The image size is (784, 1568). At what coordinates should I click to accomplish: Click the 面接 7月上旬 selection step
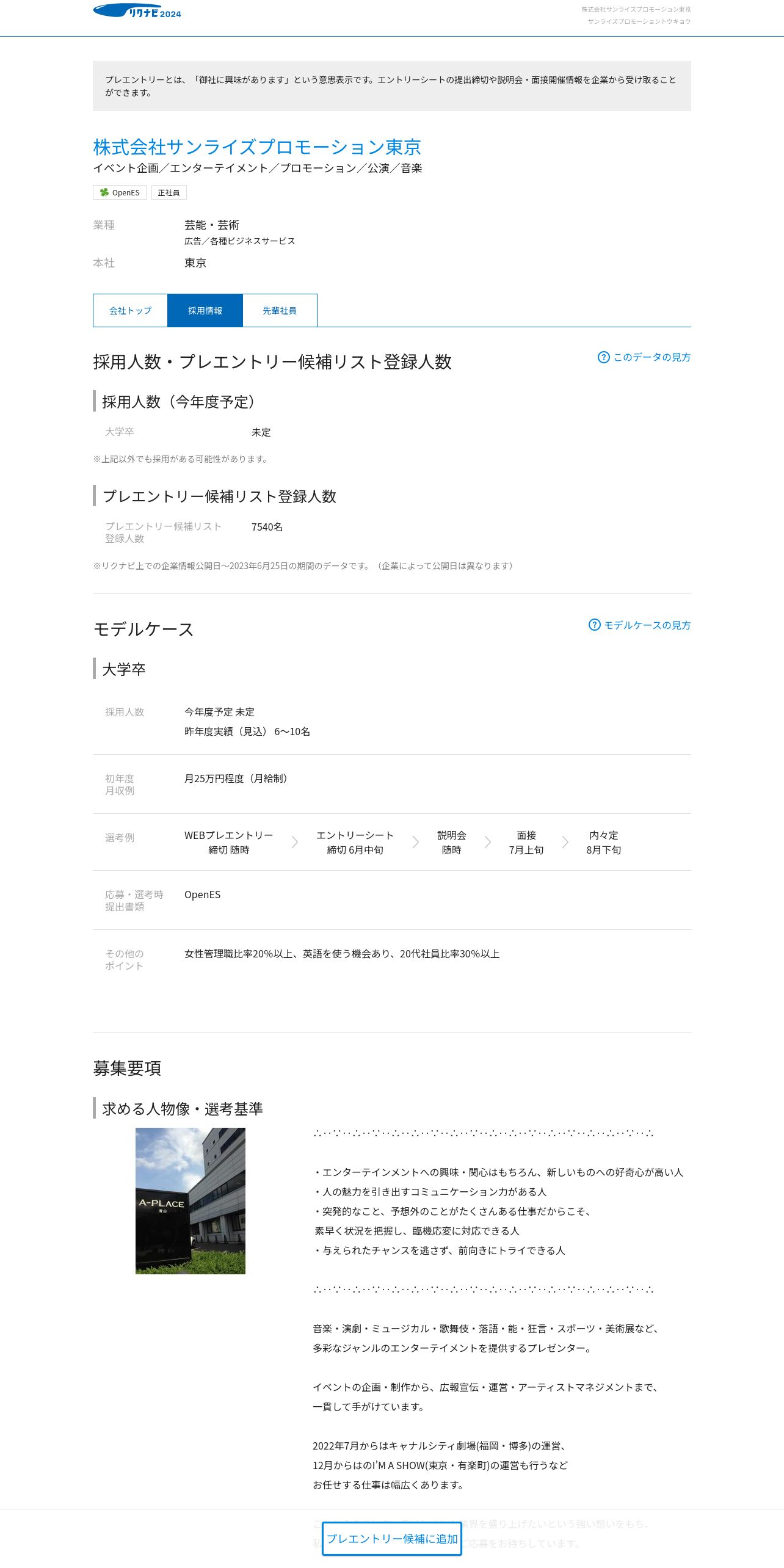(526, 842)
